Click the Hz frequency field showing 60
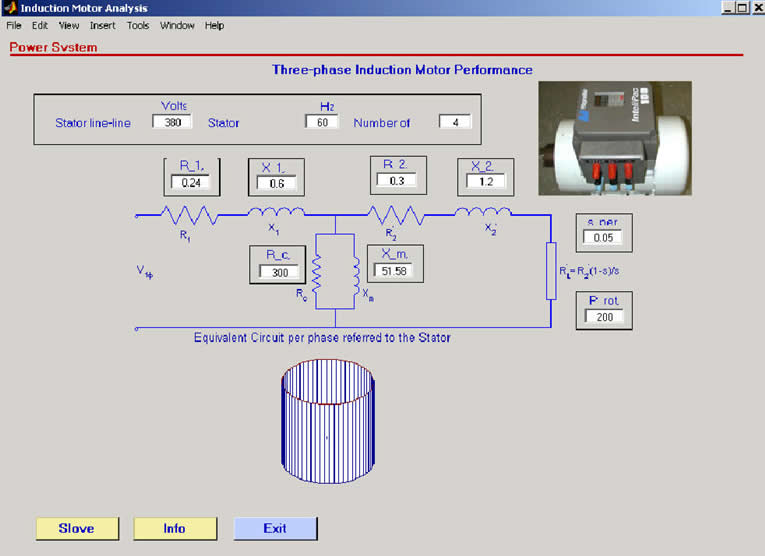765x556 pixels. (322, 122)
